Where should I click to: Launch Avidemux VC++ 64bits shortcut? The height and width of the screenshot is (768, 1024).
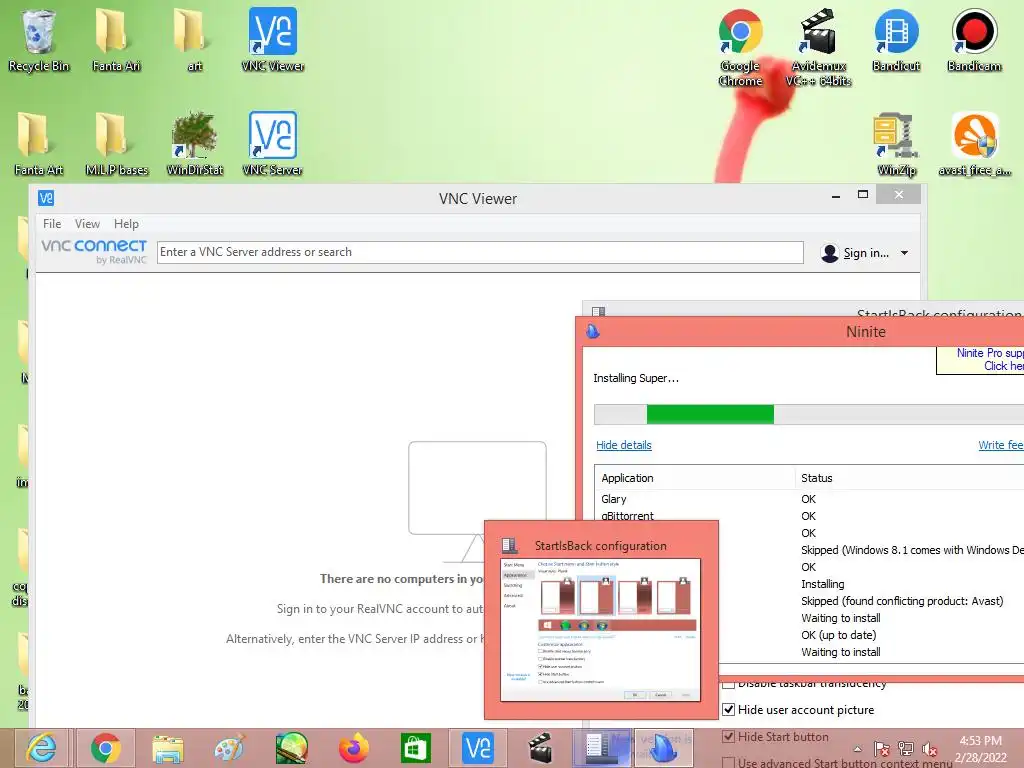coord(818,47)
